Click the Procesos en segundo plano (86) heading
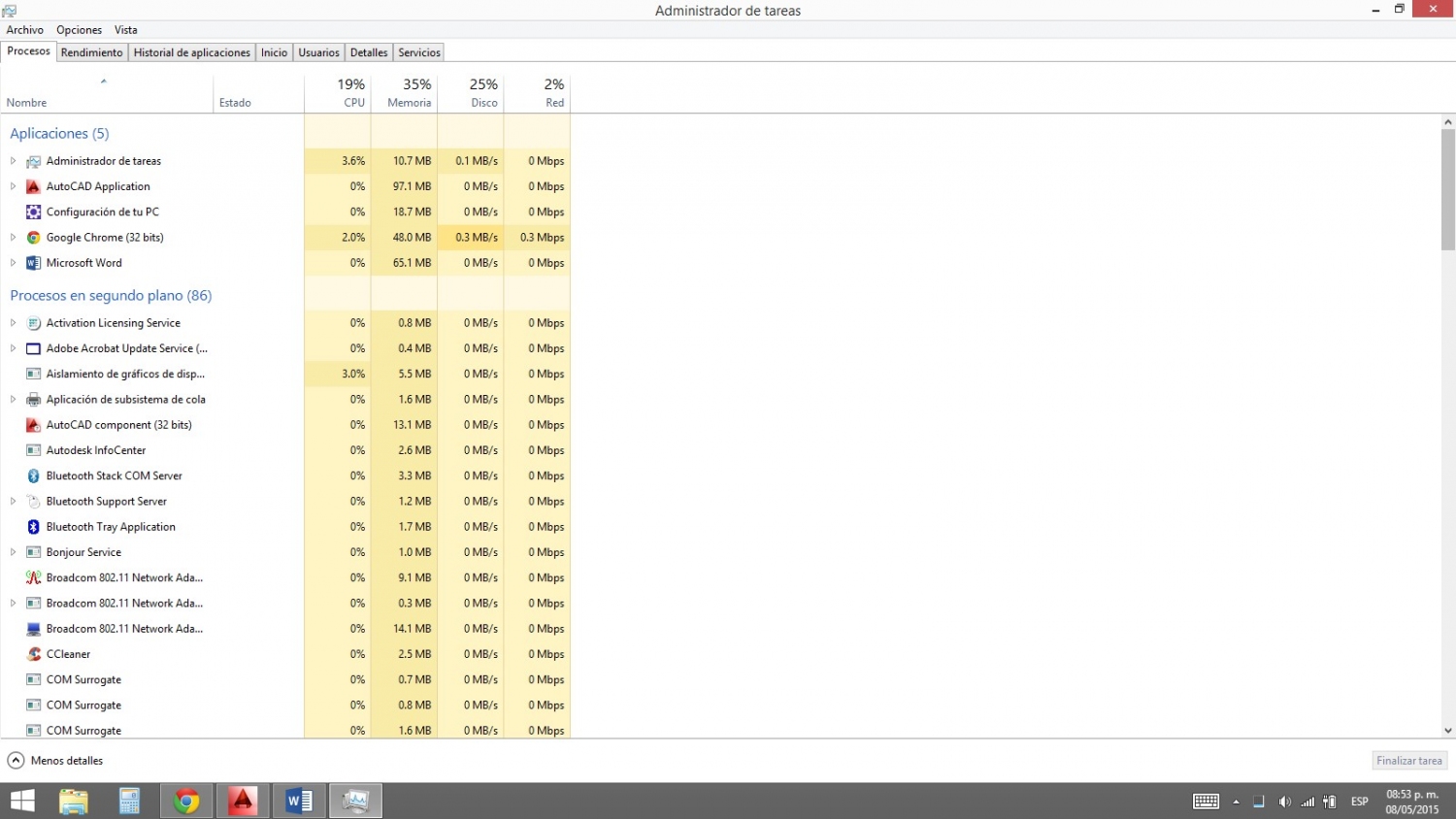The image size is (1456, 819). [111, 295]
